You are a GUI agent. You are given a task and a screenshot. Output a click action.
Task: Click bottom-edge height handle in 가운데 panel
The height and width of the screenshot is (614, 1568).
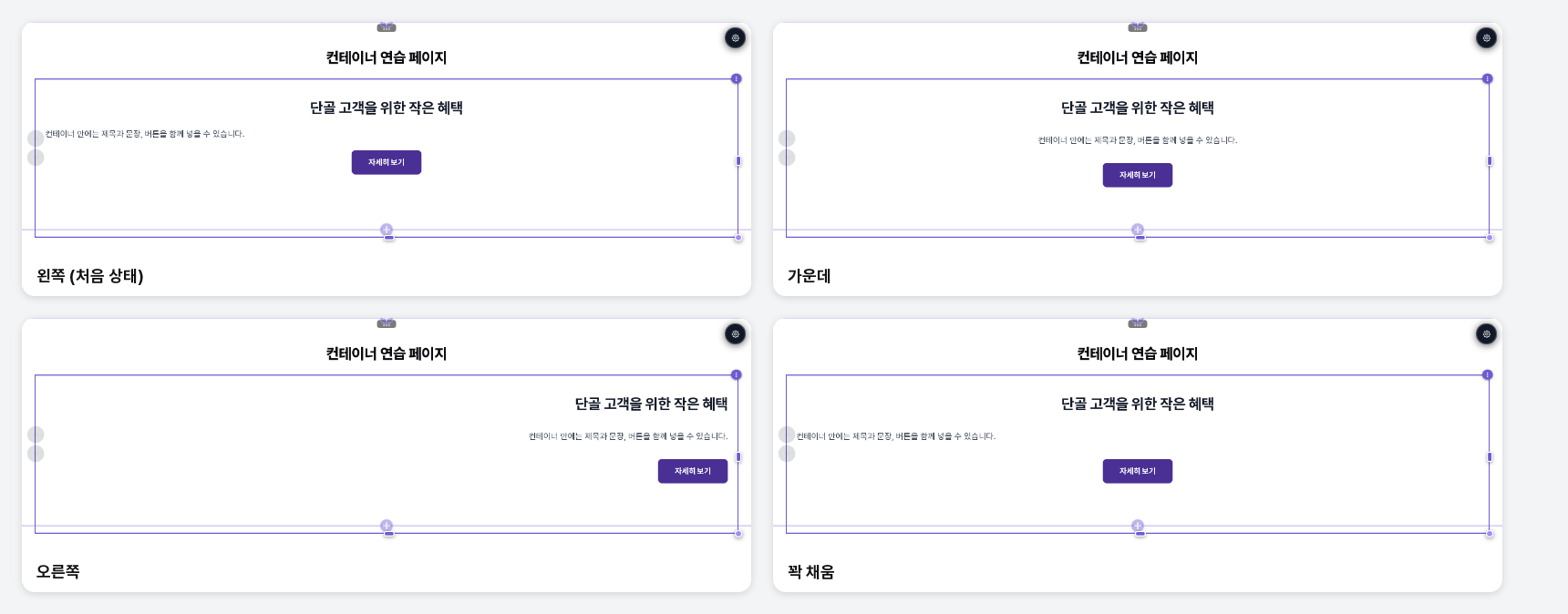[x=1140, y=238]
